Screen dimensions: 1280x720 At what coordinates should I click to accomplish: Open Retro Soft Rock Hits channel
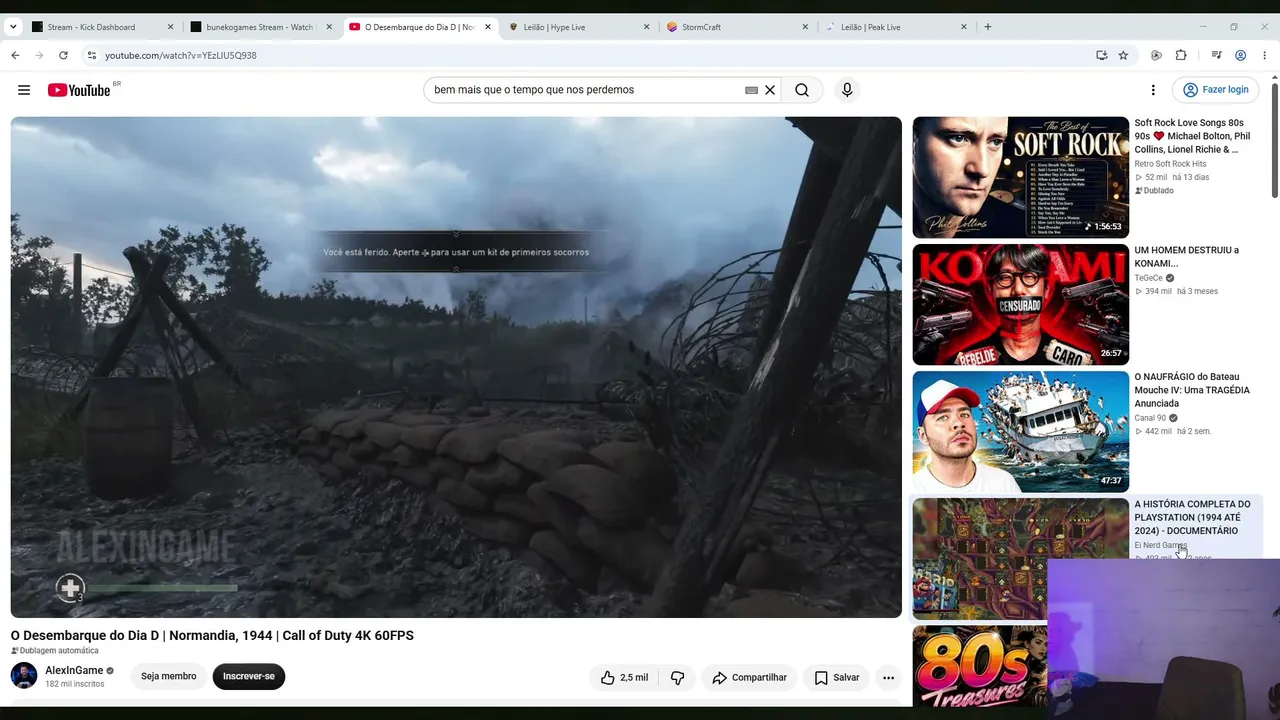tap(1170, 164)
